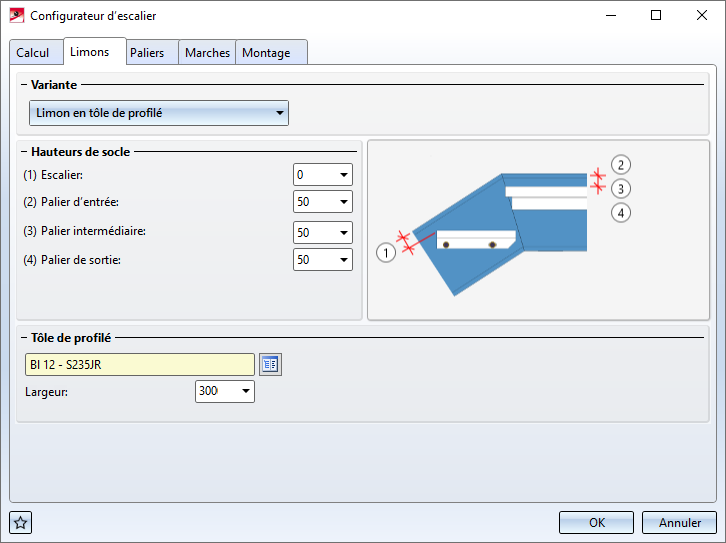Open the profile sheet catalog icon
This screenshot has width=726, height=543.
[x=270, y=364]
